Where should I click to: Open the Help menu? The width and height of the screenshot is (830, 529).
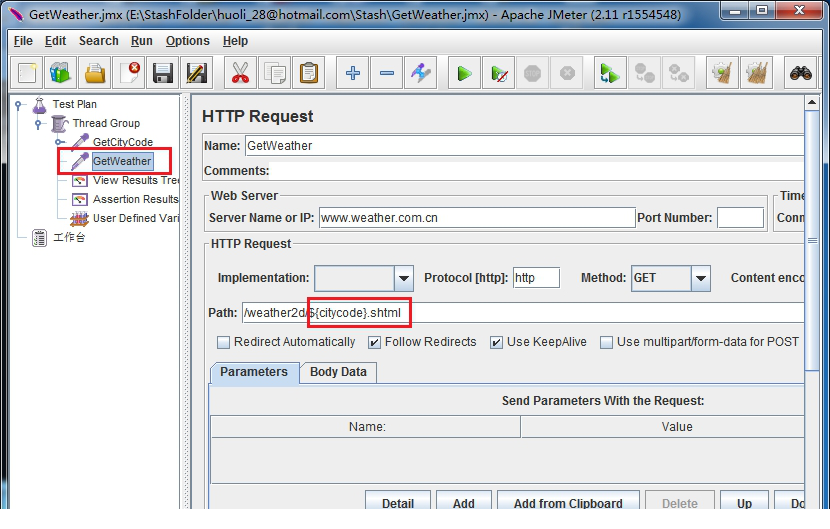tap(235, 41)
